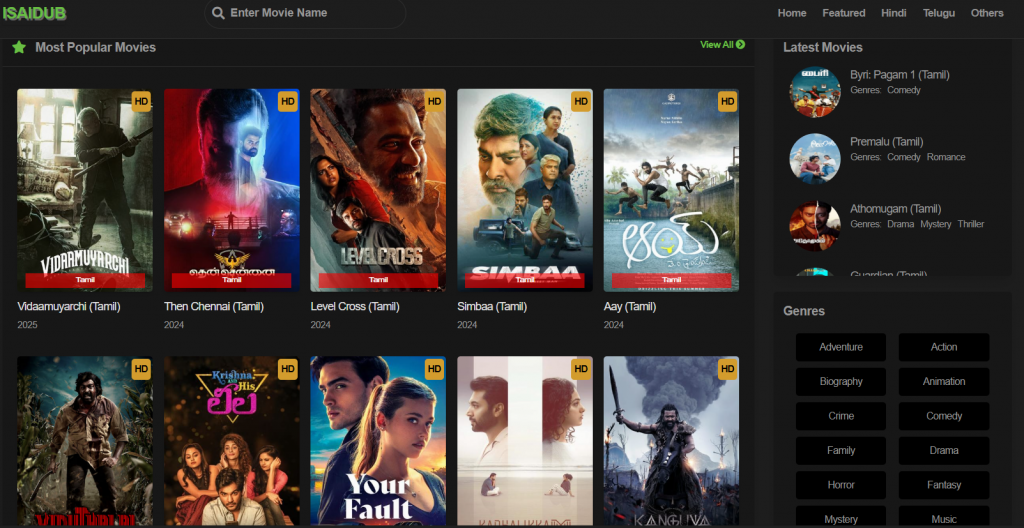
Task: Focus the Enter Movie Name search field
Action: [x=305, y=13]
